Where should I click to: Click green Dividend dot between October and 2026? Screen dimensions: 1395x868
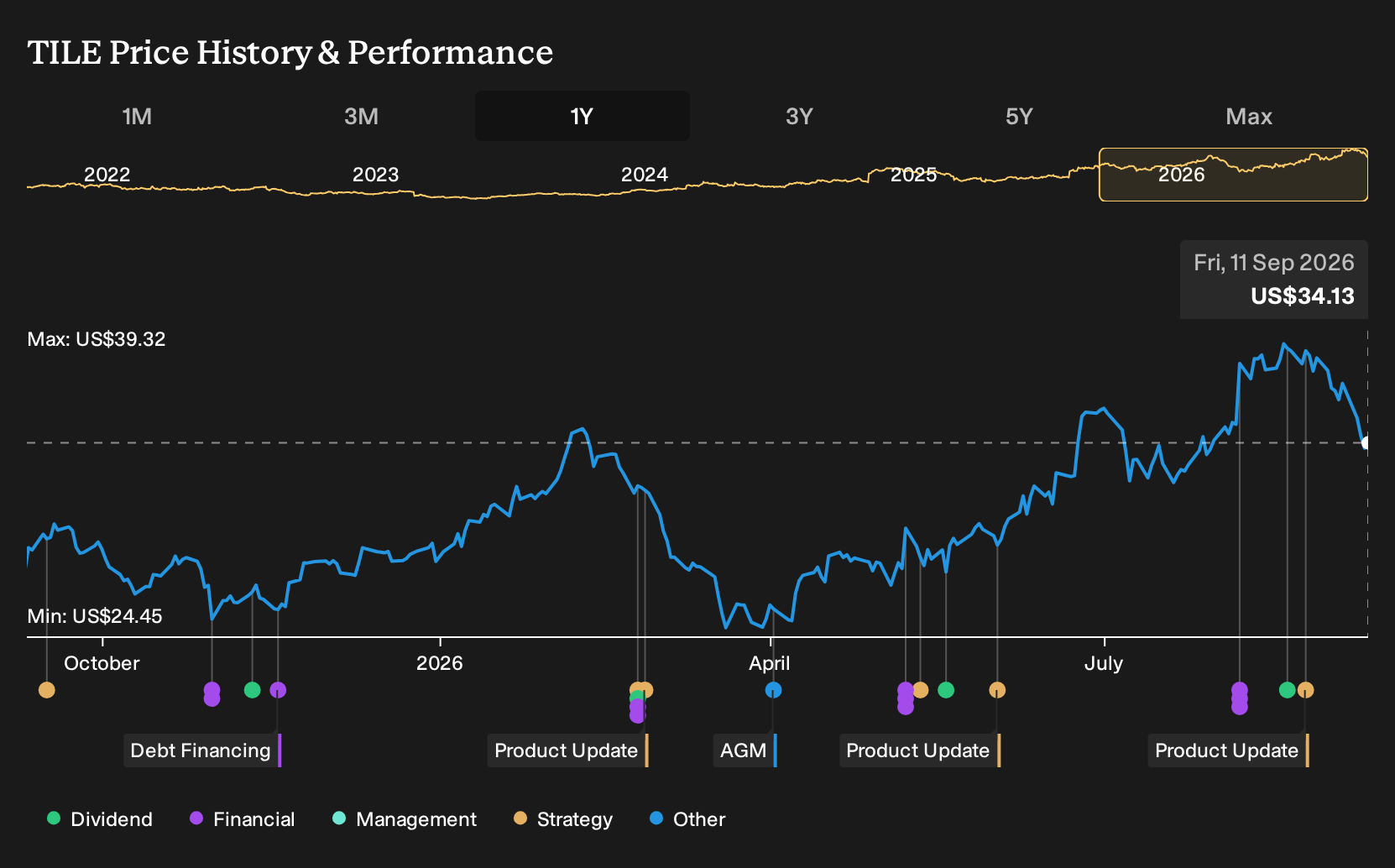click(x=252, y=690)
